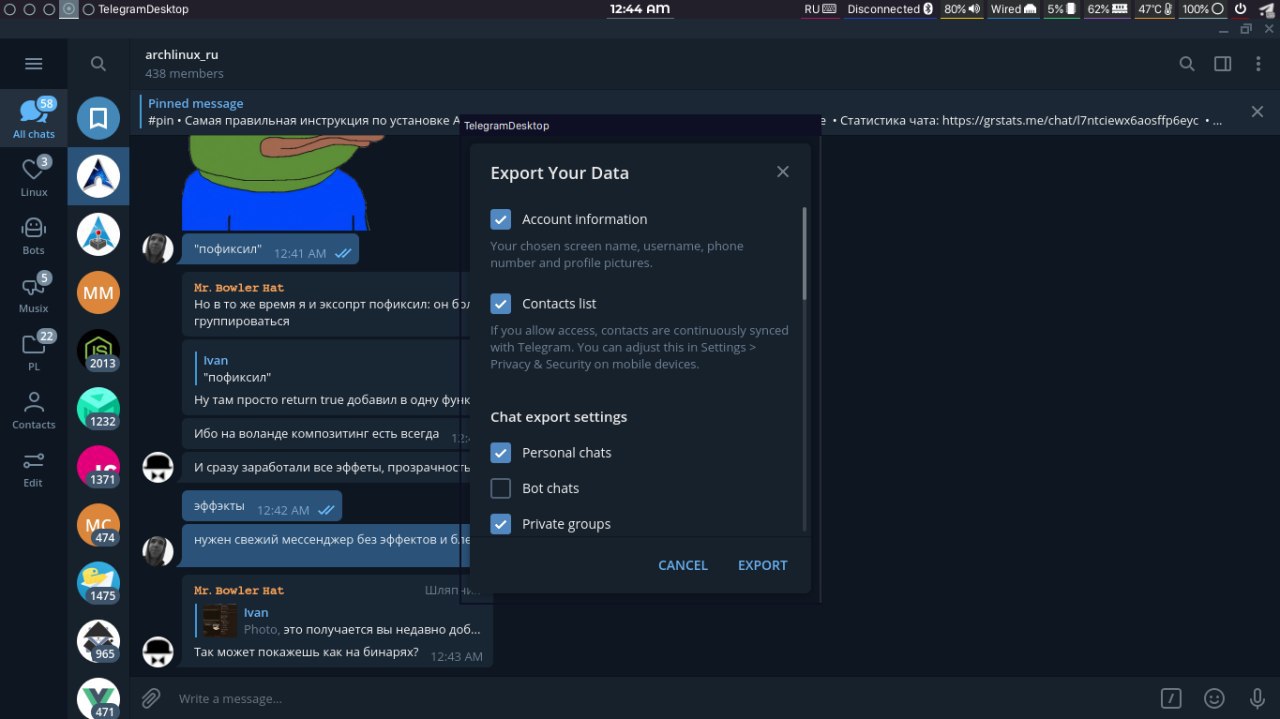Click the 100% brightness indicator
This screenshot has height=719, width=1280.
click(1203, 9)
